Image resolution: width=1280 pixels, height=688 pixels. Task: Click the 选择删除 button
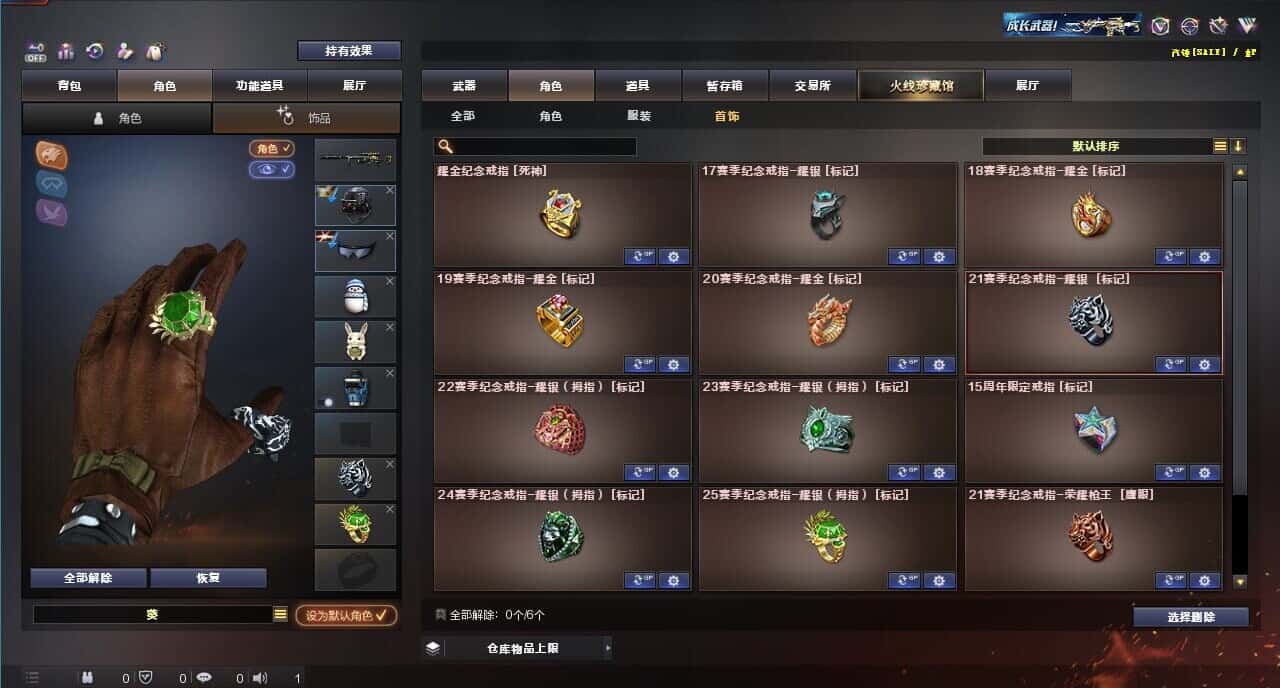(x=1191, y=617)
